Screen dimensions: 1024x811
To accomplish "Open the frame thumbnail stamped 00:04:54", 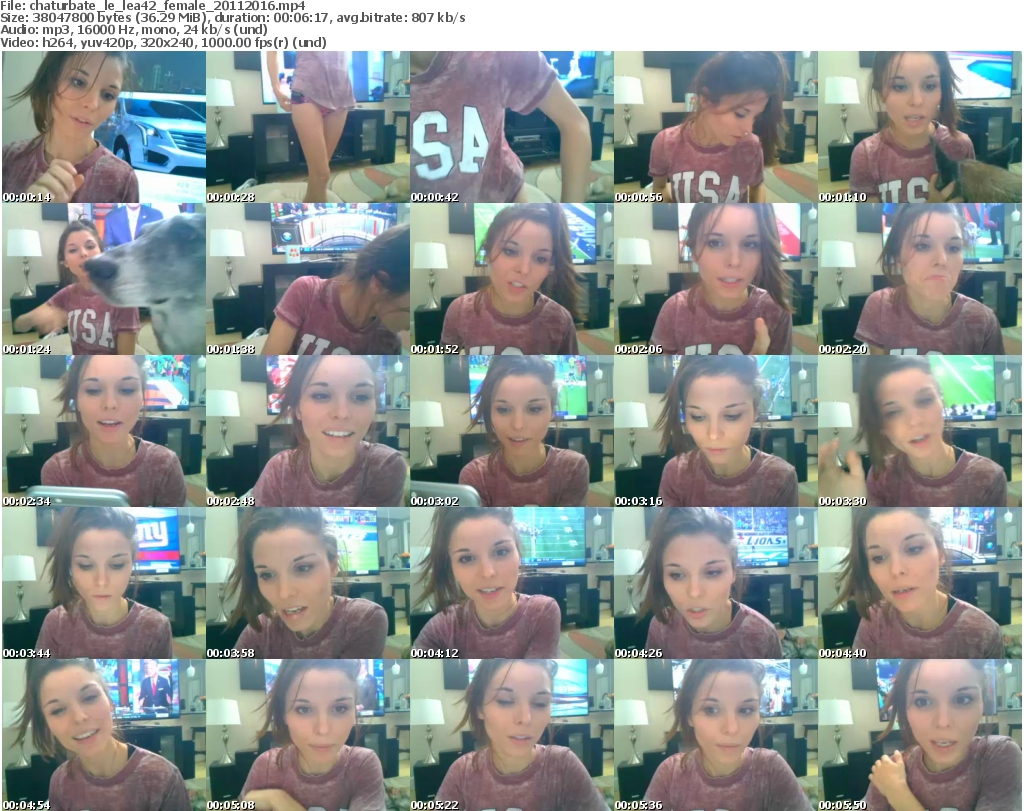I will [x=104, y=735].
